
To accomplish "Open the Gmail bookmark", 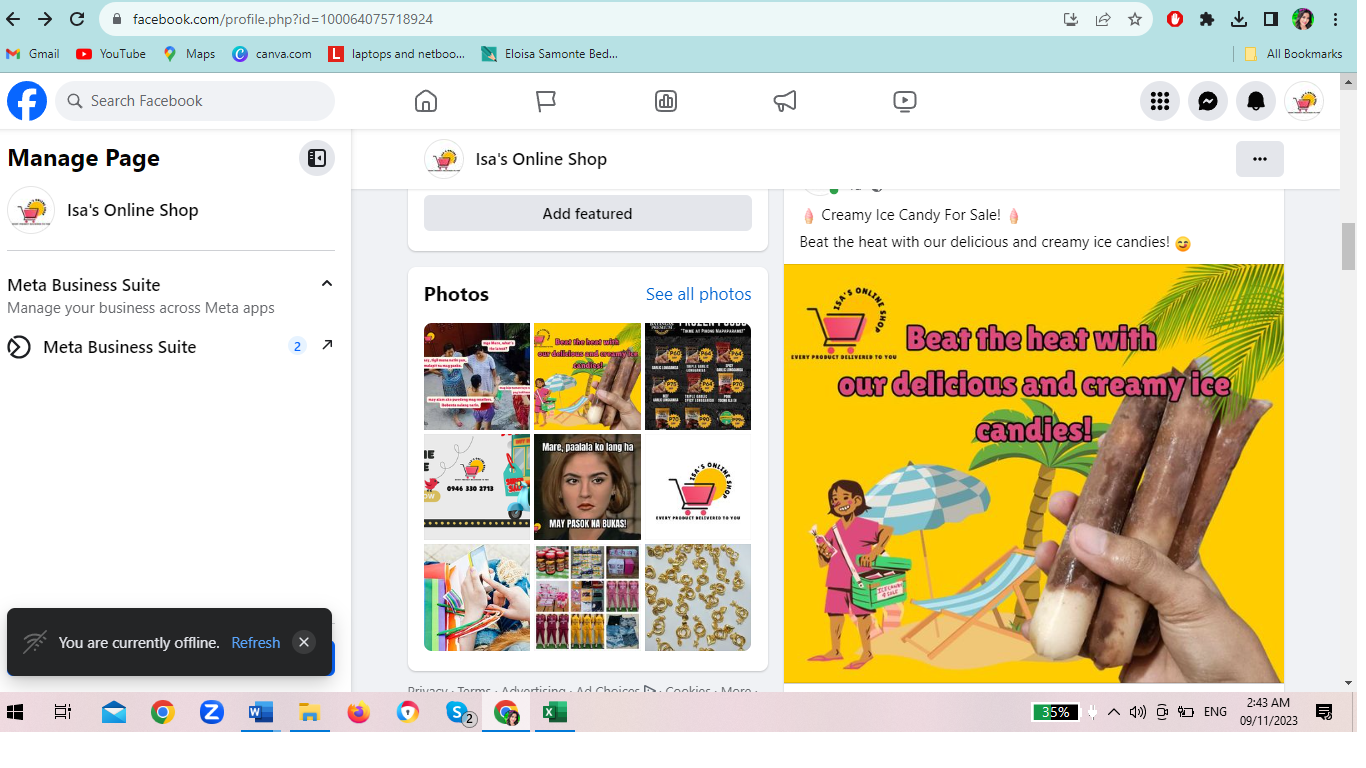I will [32, 54].
